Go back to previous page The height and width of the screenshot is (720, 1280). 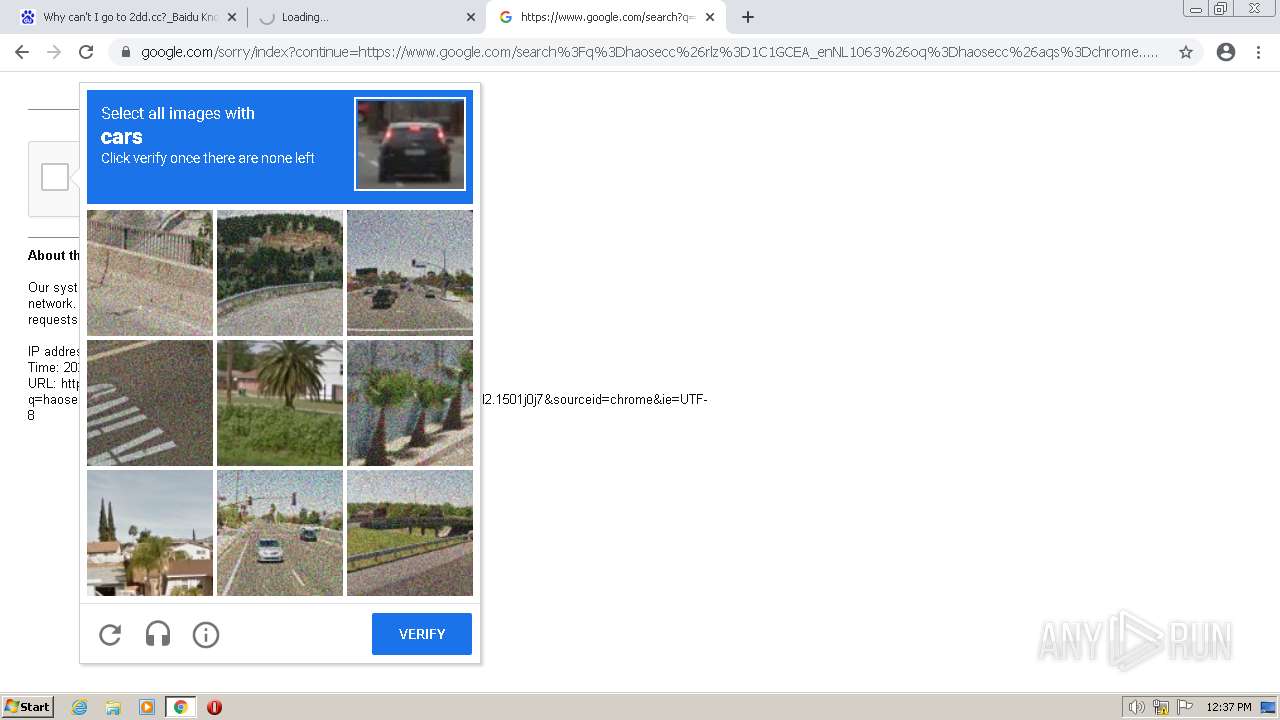point(22,52)
